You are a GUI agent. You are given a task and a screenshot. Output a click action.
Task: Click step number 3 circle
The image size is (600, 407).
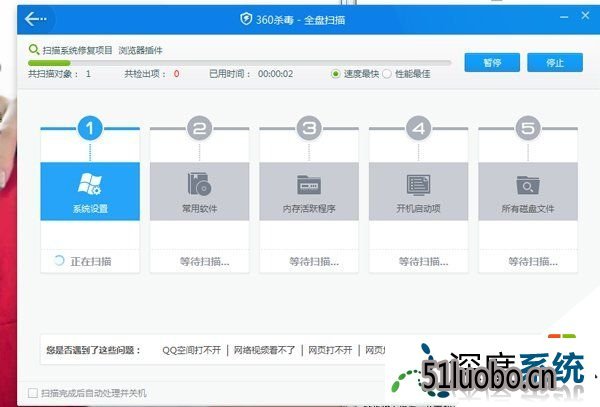pos(309,128)
